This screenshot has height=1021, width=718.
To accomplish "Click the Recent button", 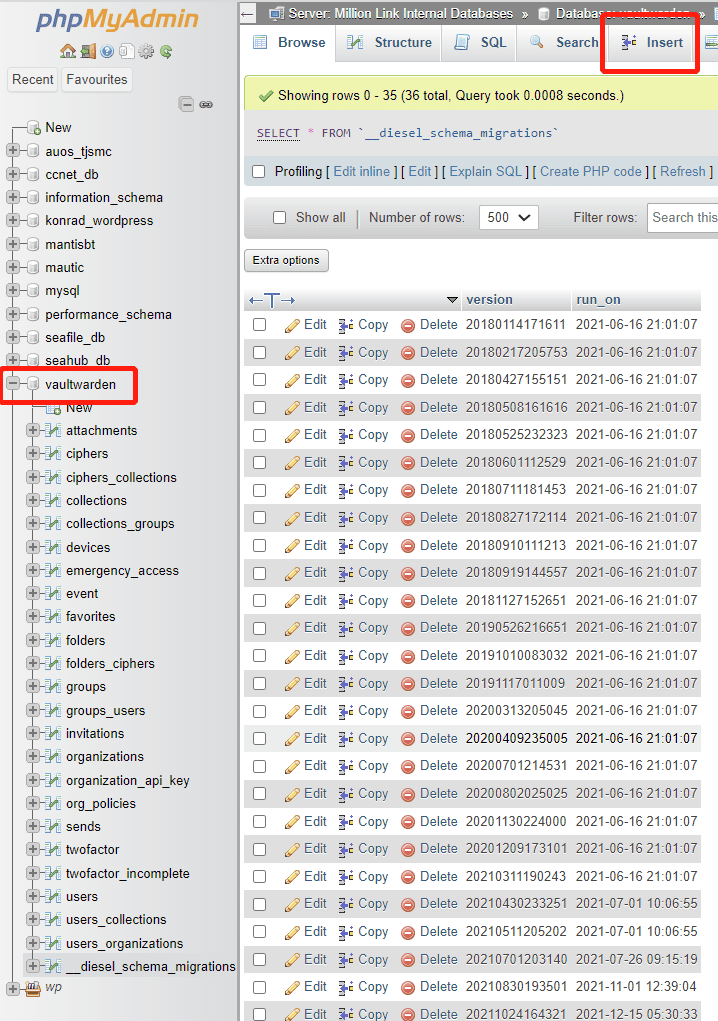I will [x=33, y=79].
